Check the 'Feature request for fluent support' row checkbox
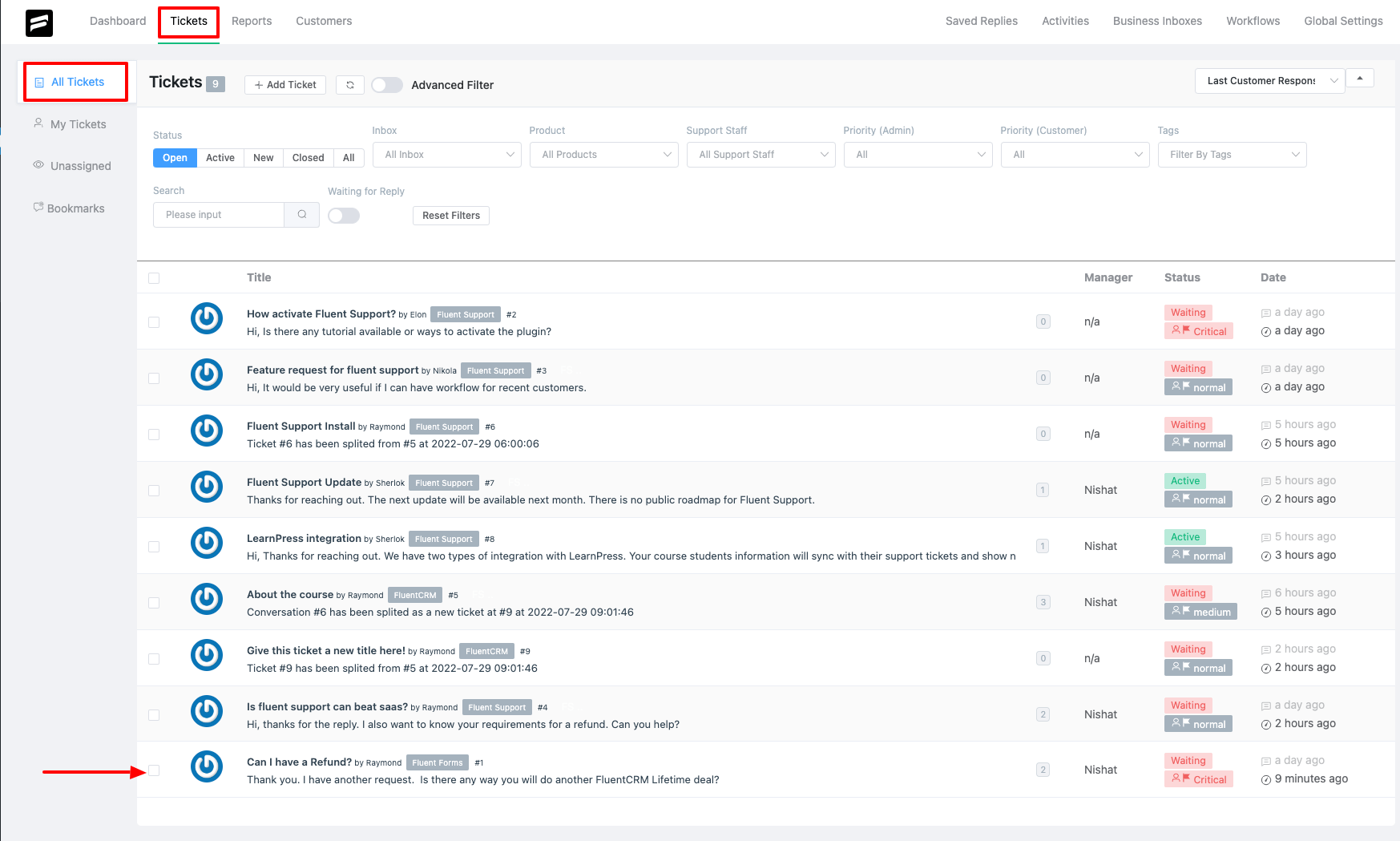The width and height of the screenshot is (1400, 841). (154, 378)
